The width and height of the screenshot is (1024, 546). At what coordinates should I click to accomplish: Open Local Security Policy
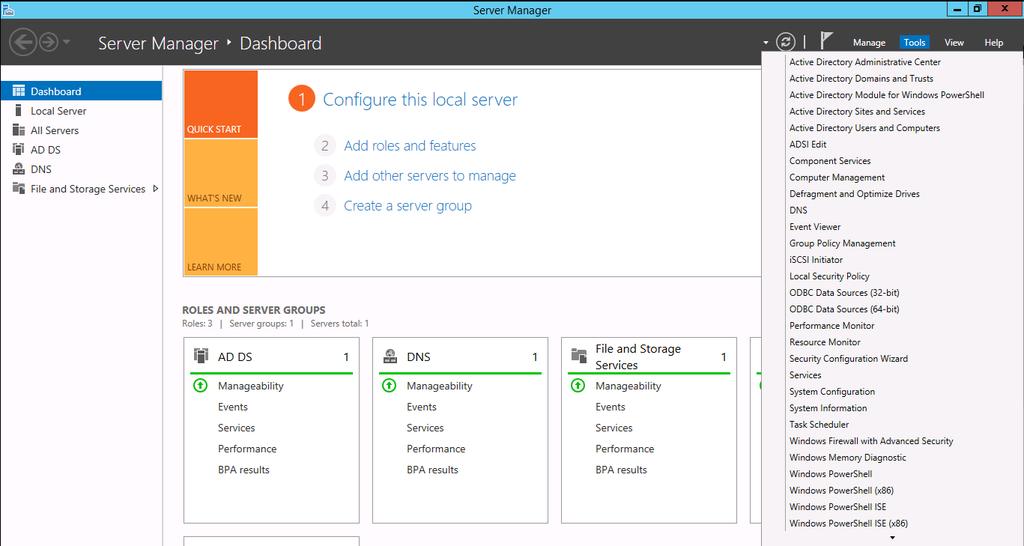(x=829, y=276)
